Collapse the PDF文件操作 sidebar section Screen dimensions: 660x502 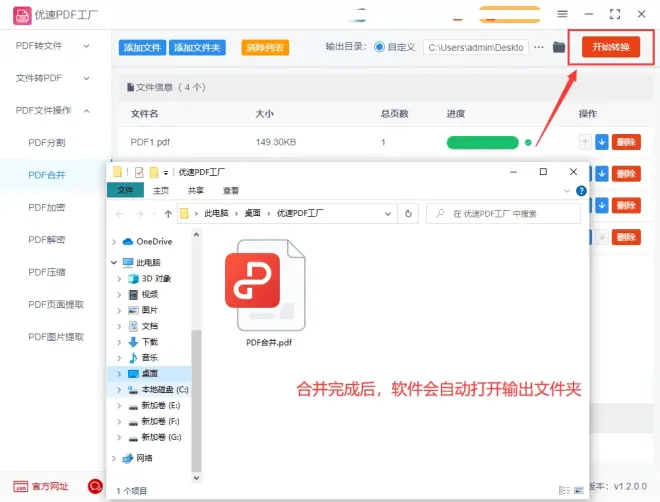coord(86,111)
